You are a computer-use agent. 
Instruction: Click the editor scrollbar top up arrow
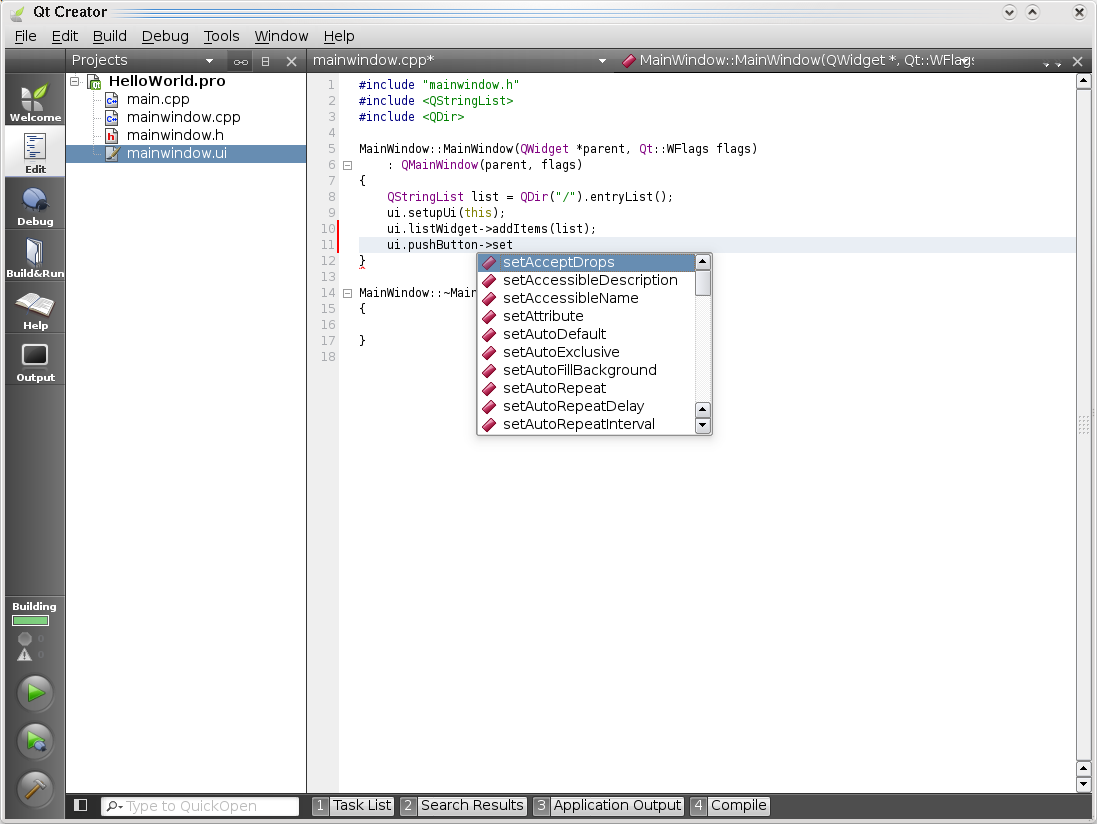tap(1083, 82)
